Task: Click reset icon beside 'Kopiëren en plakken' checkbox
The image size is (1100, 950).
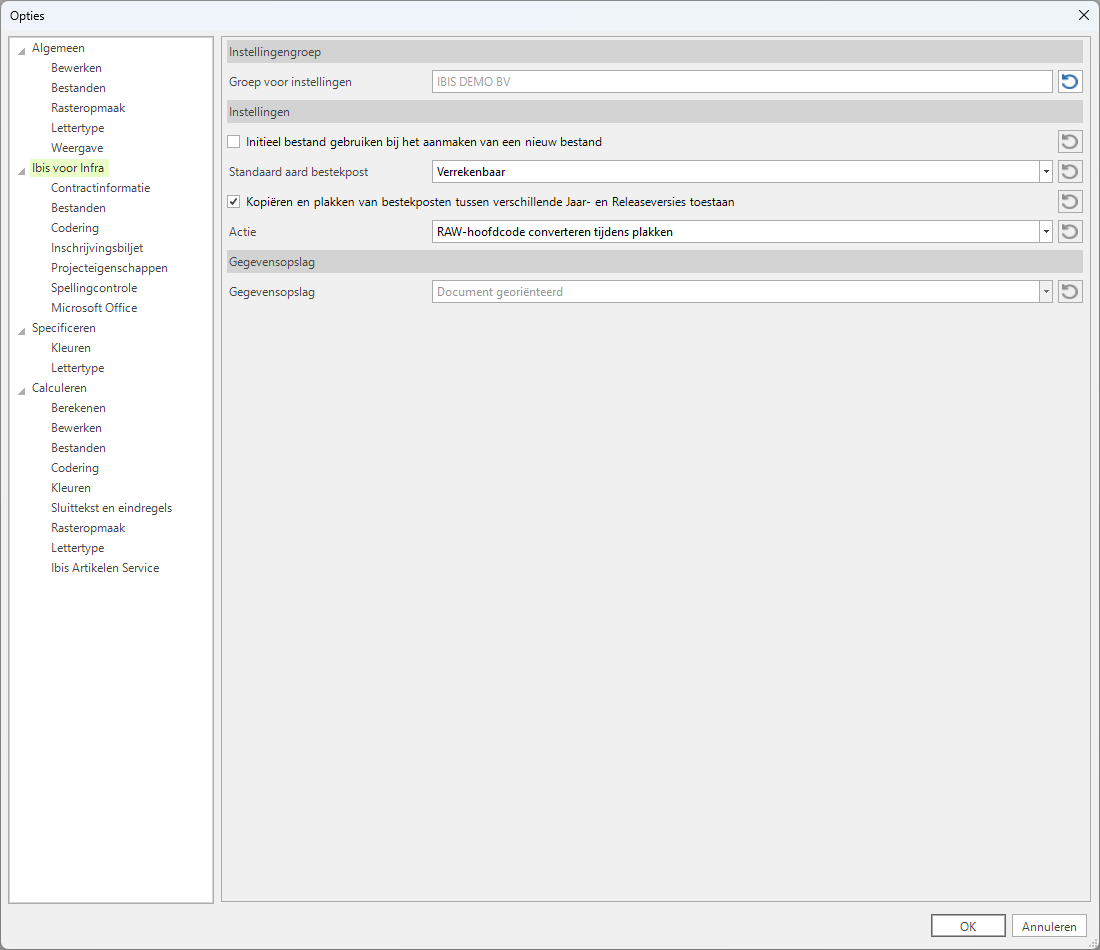Action: [x=1070, y=202]
